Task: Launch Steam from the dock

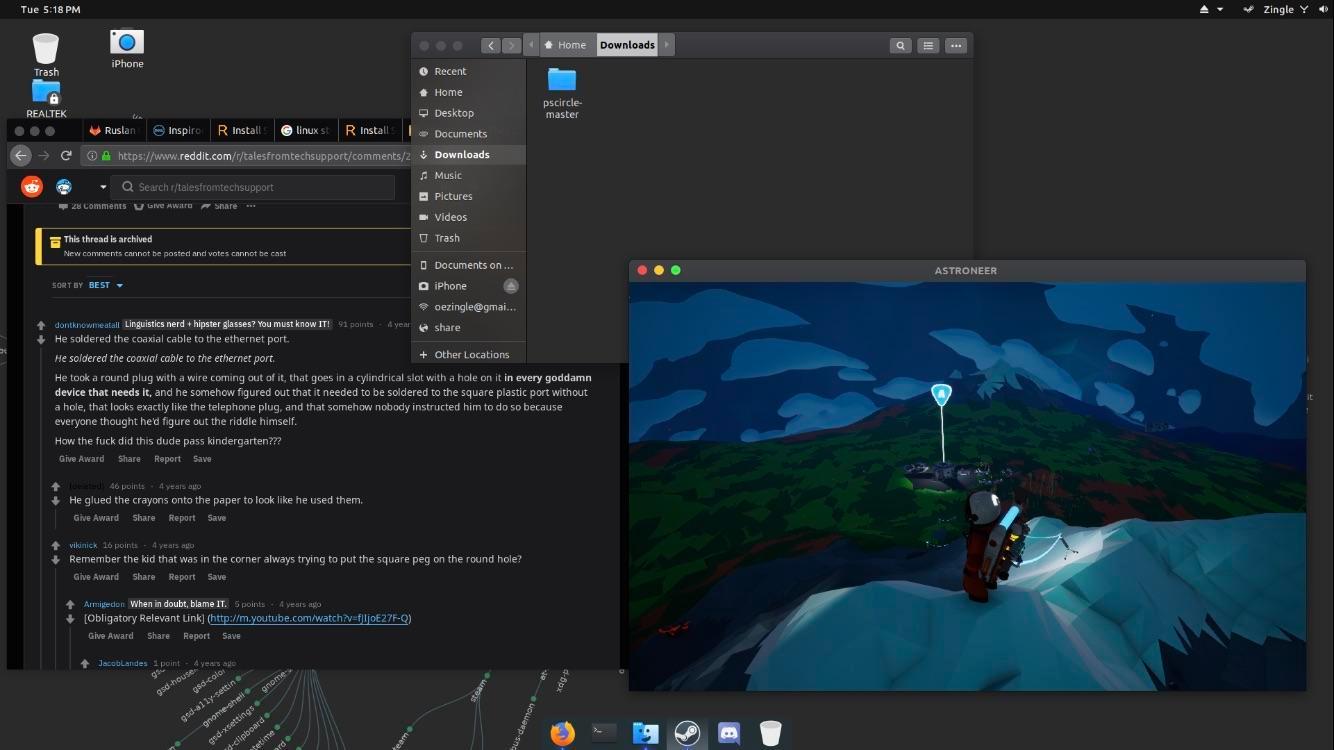Action: [687, 733]
